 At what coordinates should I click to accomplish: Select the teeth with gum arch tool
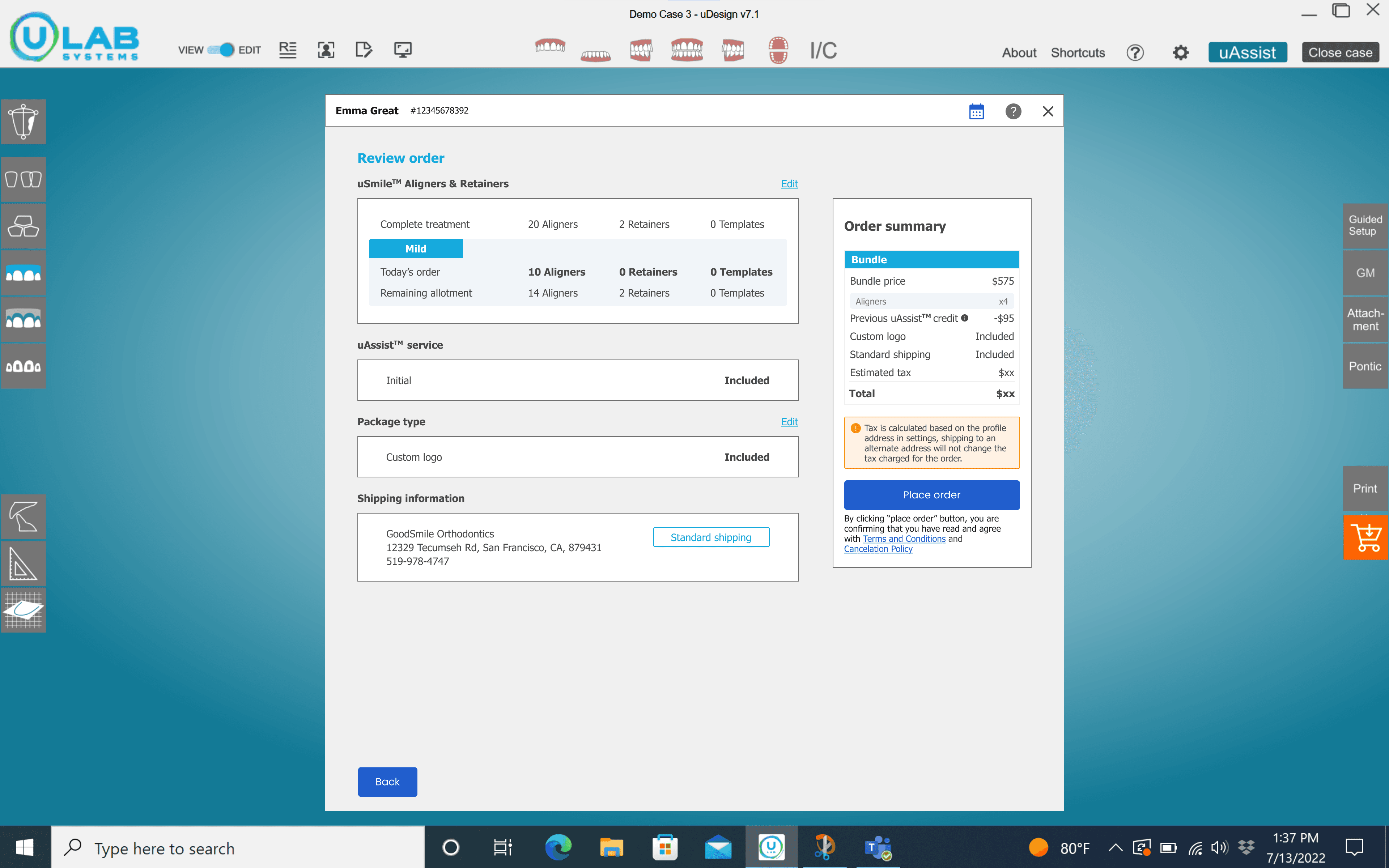point(24,320)
